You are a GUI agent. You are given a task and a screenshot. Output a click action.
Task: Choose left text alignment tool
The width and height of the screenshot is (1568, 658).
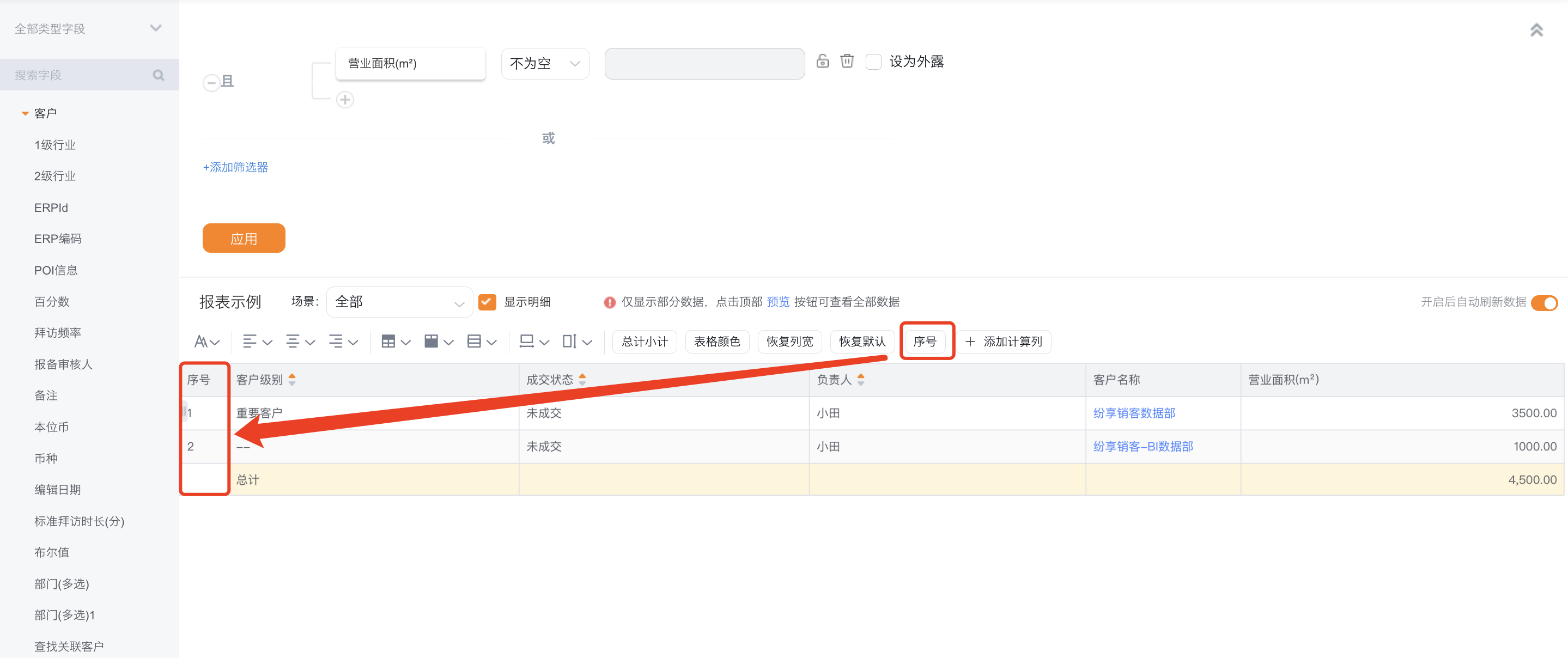pos(257,342)
